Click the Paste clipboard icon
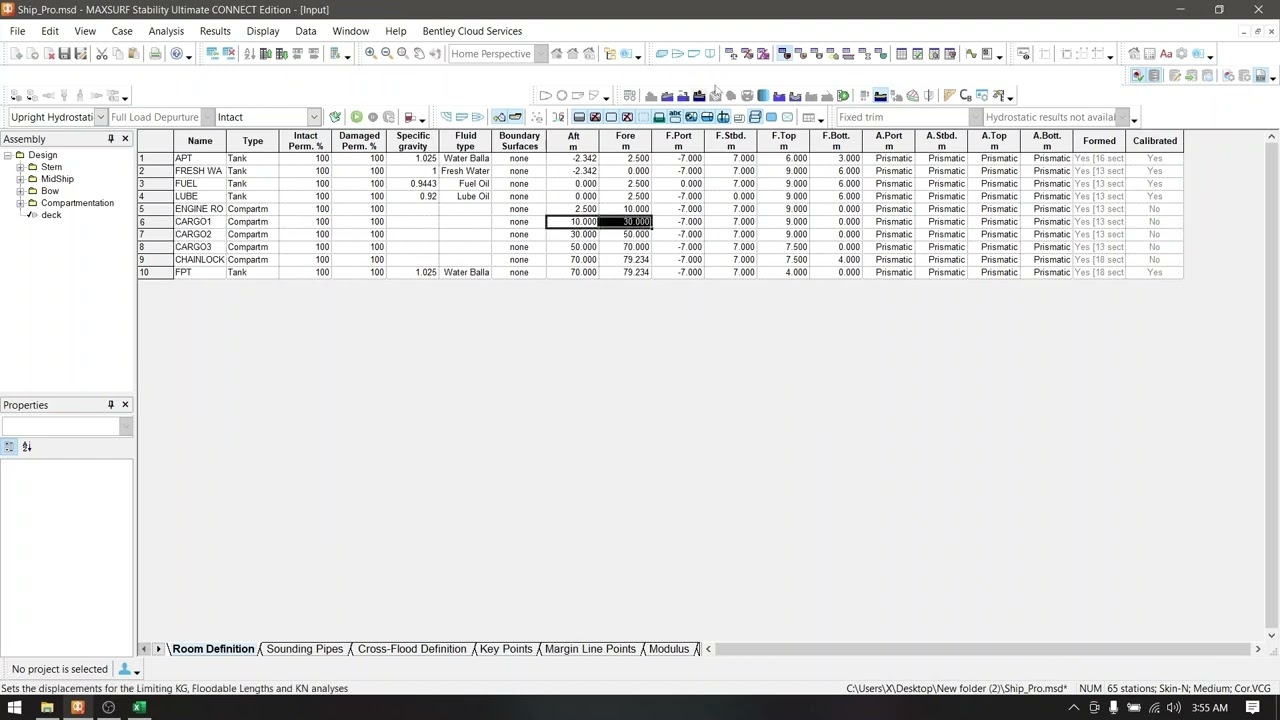This screenshot has height=720, width=1280. pyautogui.click(x=134, y=54)
